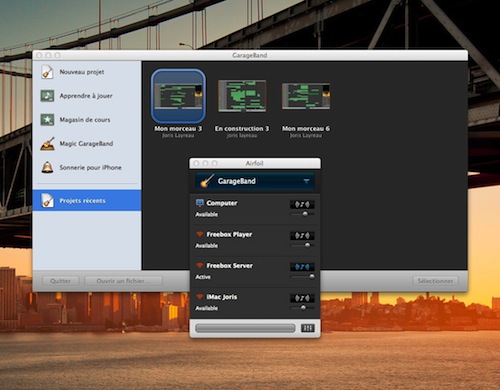The image size is (500, 390).
Task: Click Ouvrir un fichier button
Action: tap(123, 281)
